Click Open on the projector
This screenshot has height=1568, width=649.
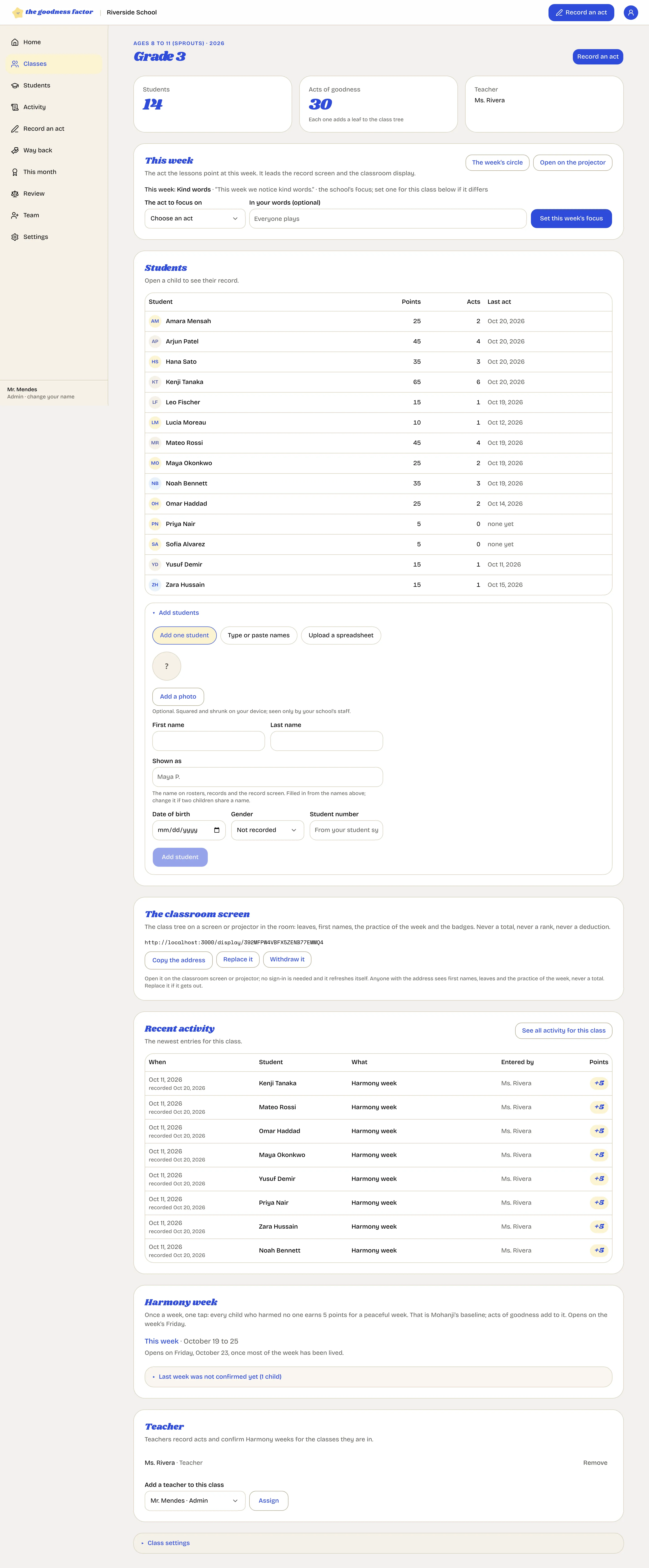point(572,162)
